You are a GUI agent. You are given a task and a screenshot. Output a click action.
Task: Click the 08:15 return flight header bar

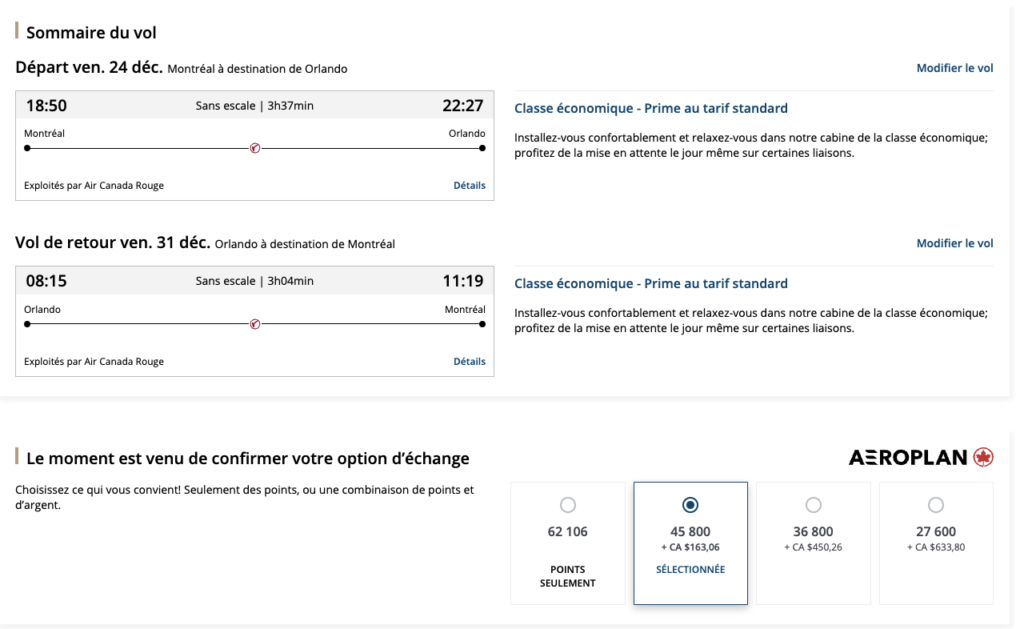(254, 281)
